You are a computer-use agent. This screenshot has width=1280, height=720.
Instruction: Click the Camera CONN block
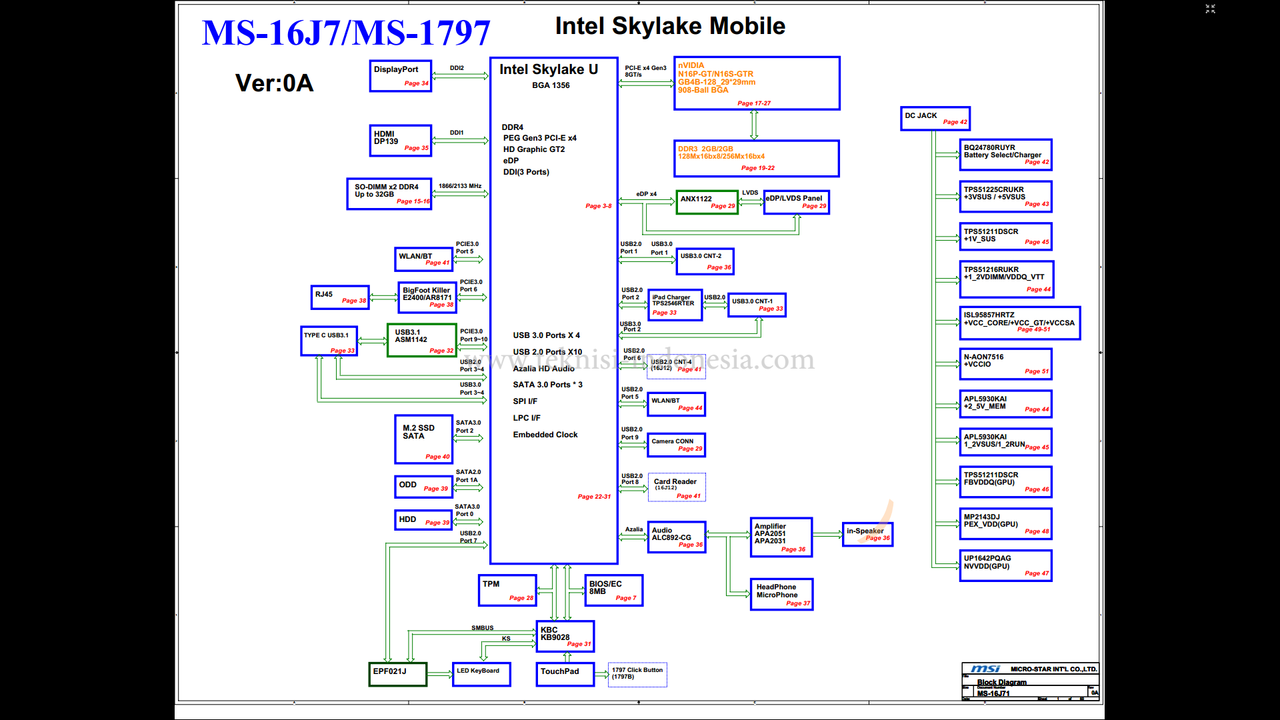(676, 445)
